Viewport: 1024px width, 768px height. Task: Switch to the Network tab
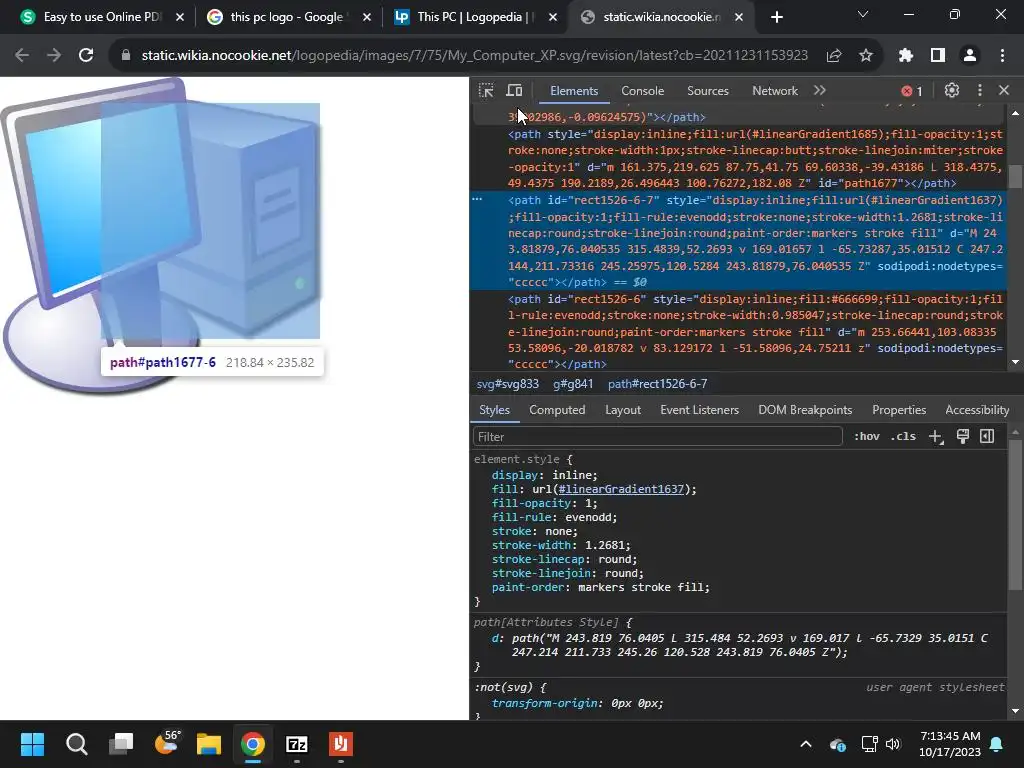coord(775,91)
